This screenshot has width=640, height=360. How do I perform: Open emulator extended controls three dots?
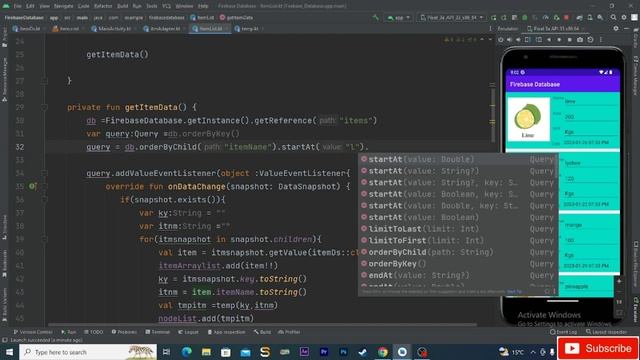[601, 40]
